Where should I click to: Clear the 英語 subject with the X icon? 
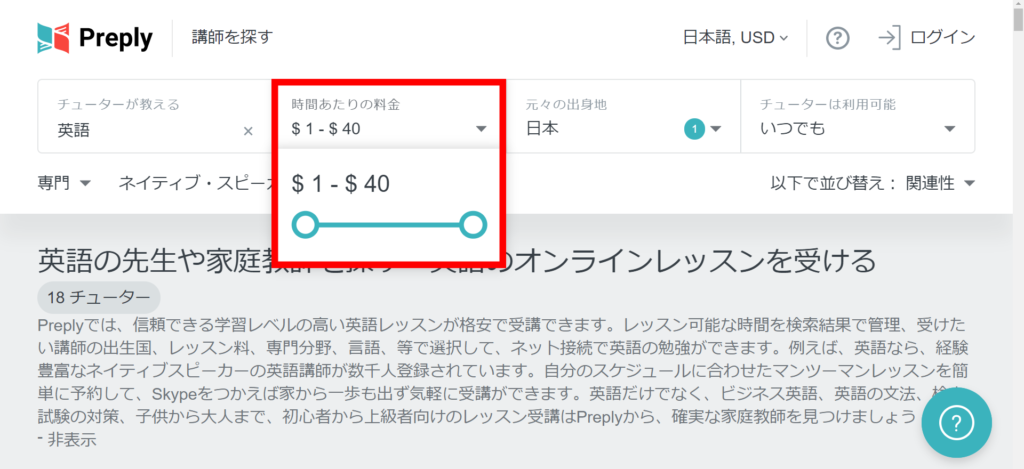point(248,130)
